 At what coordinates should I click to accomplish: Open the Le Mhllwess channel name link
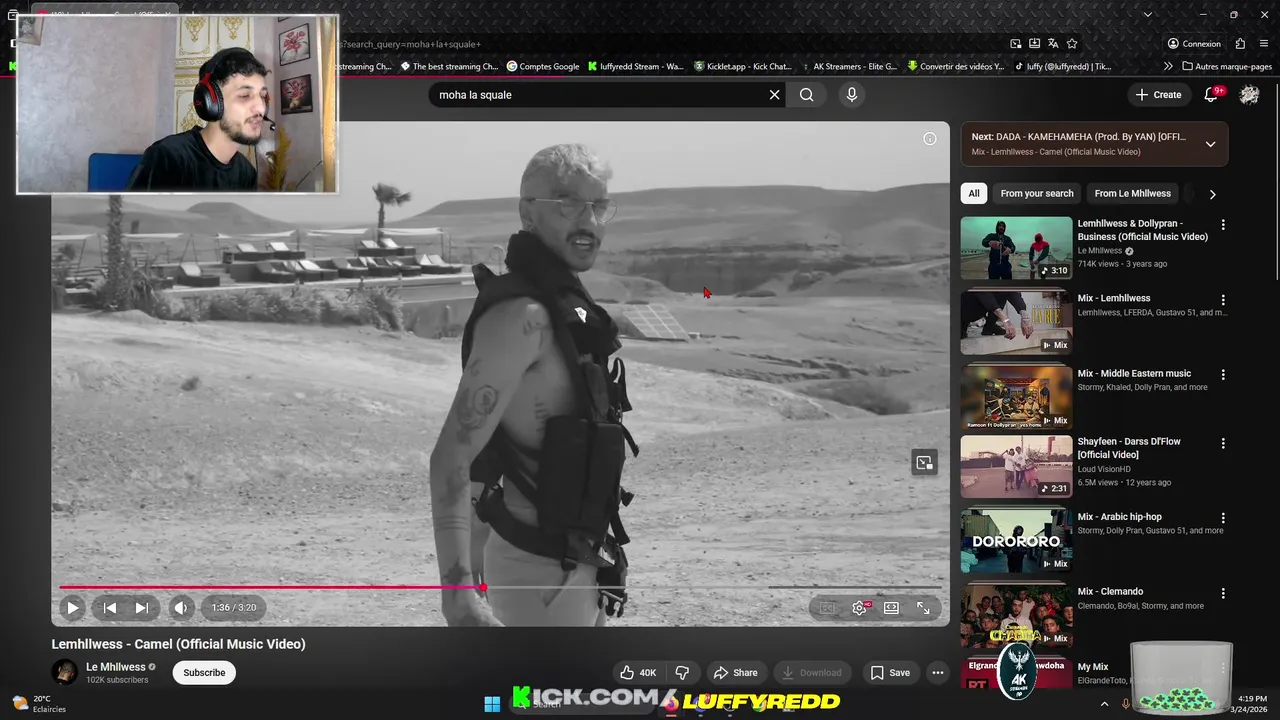coord(116,667)
